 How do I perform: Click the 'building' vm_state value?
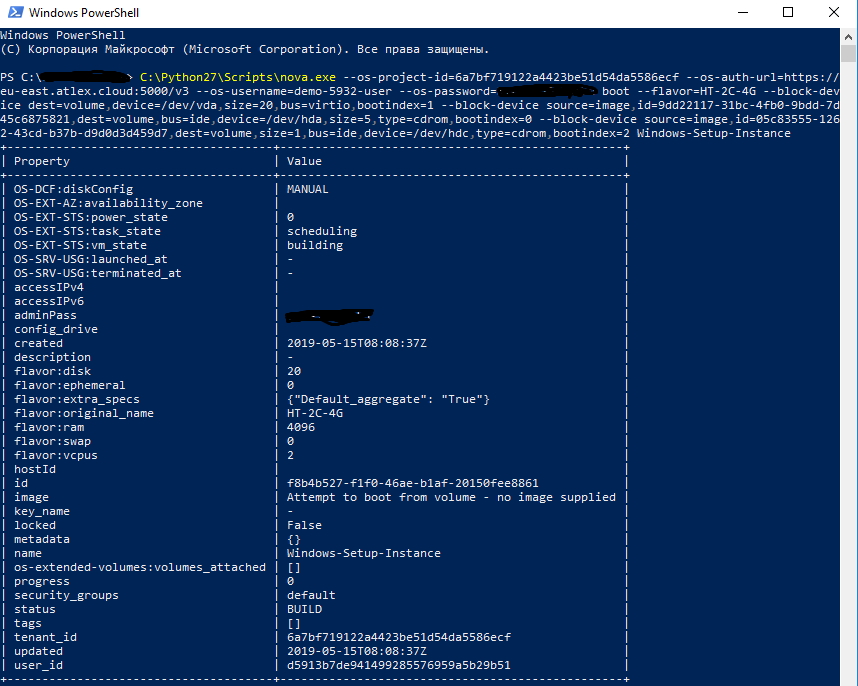tap(315, 245)
